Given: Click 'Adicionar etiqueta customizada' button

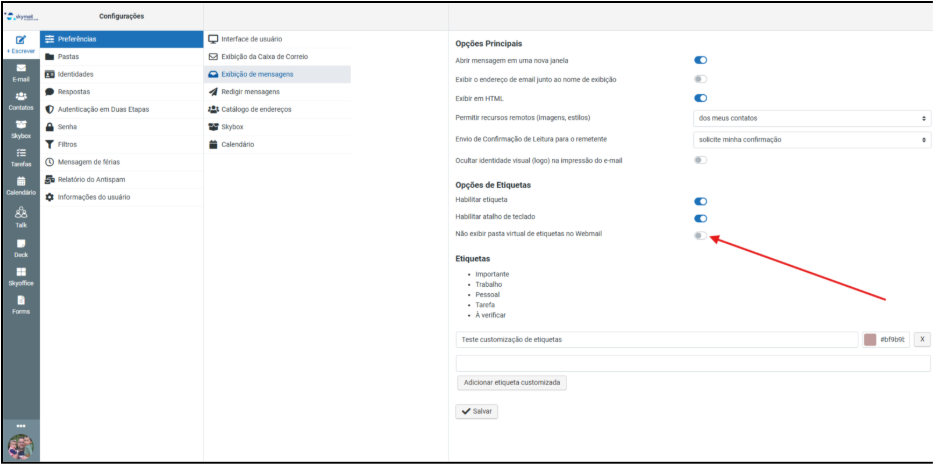Looking at the screenshot, I should [513, 382].
